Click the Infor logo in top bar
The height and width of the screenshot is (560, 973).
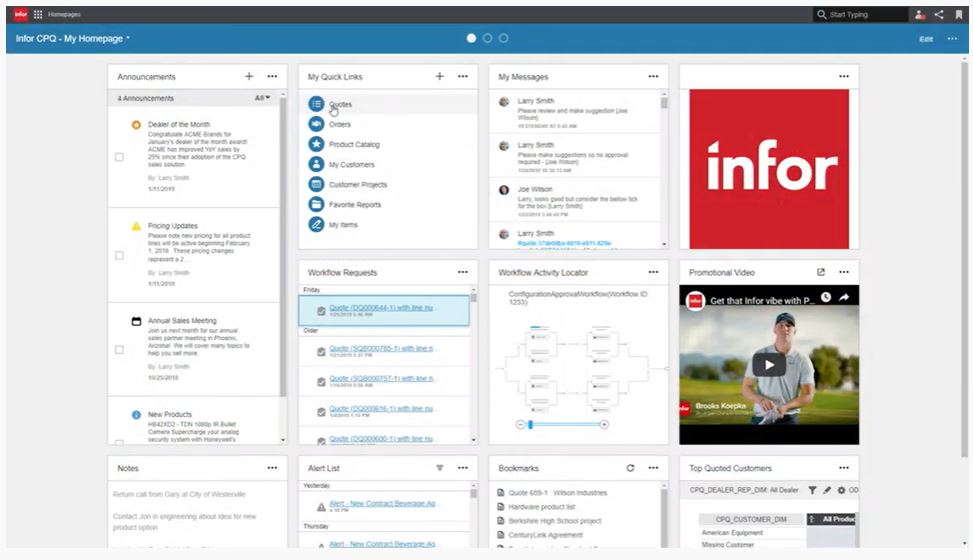(x=20, y=14)
